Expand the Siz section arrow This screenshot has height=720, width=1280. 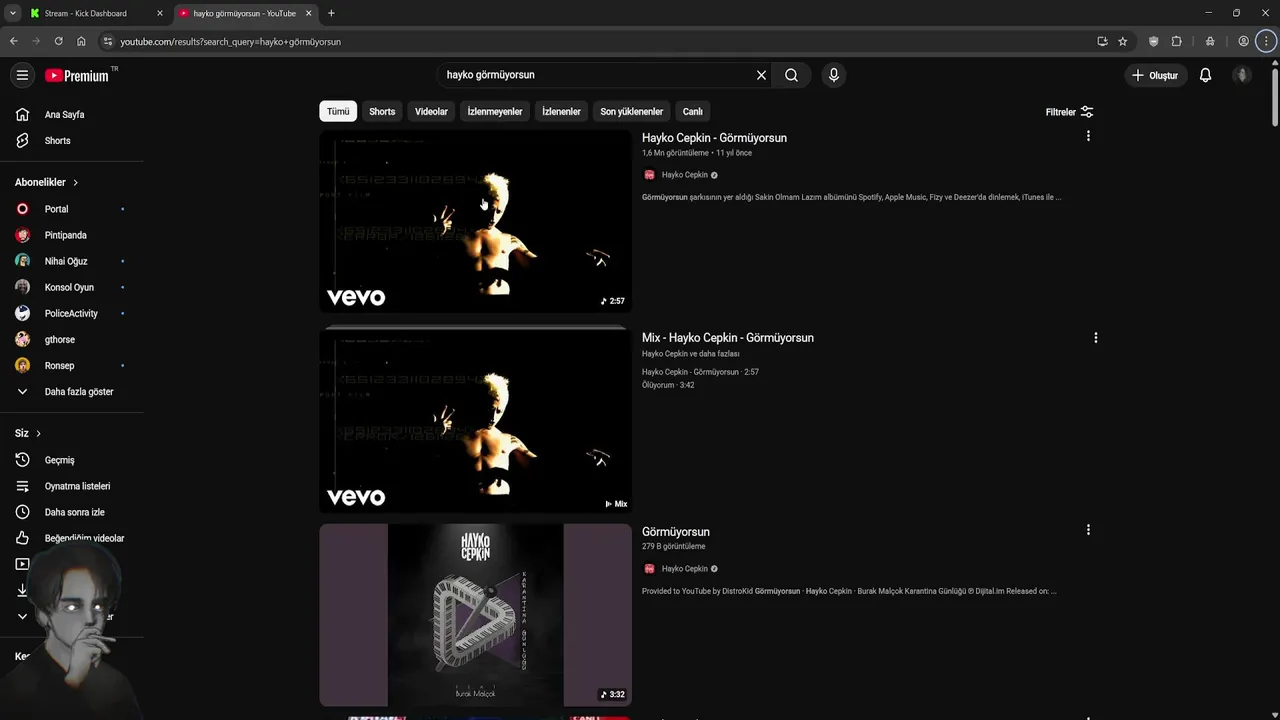pyautogui.click(x=38, y=433)
